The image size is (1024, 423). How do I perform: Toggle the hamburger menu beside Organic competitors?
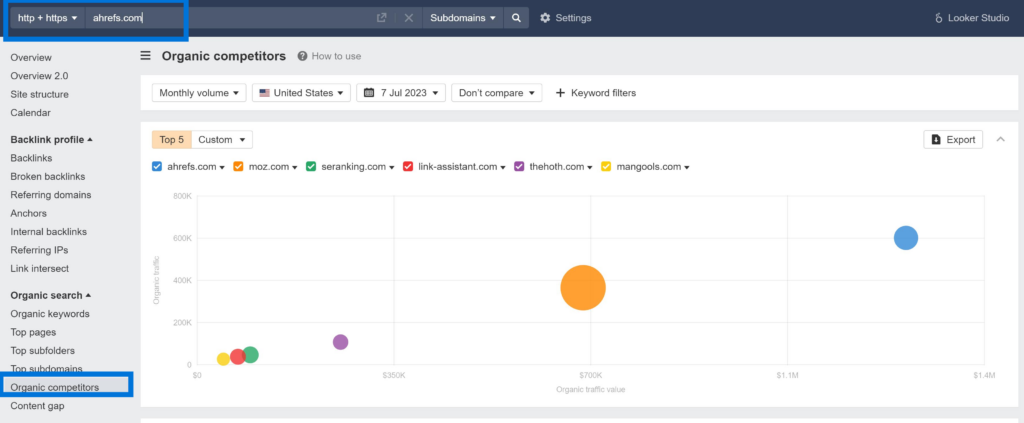pos(146,56)
